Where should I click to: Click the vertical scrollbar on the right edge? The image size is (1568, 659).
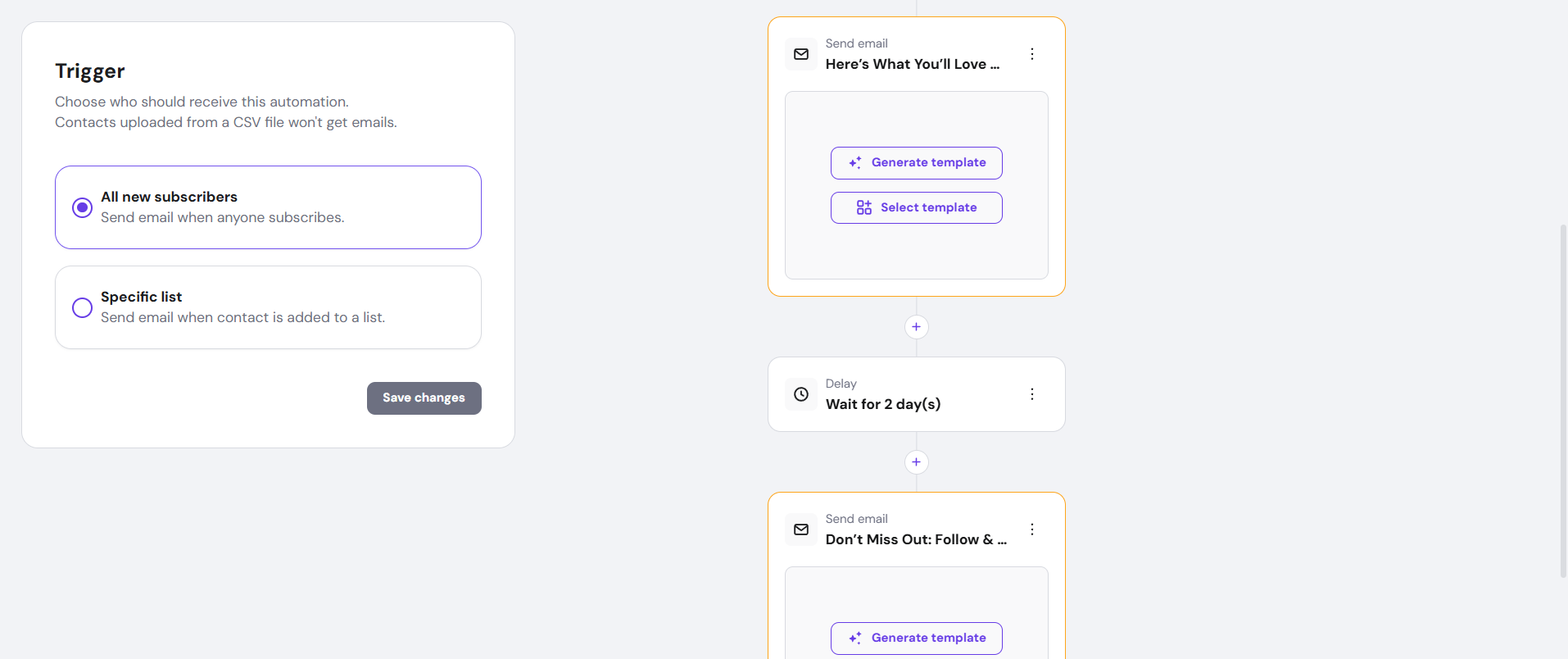click(x=1563, y=400)
